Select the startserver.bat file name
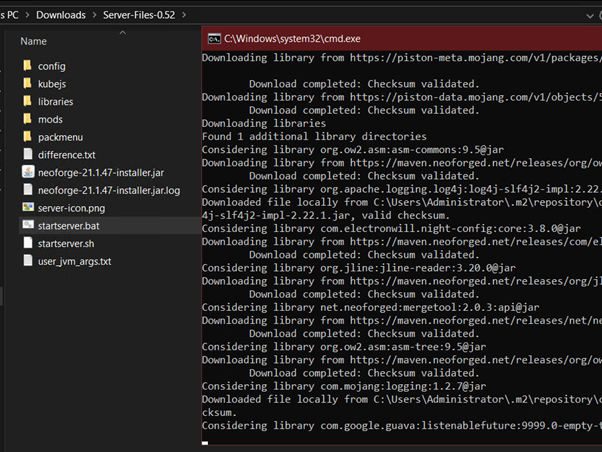602x452 pixels. (x=68, y=226)
